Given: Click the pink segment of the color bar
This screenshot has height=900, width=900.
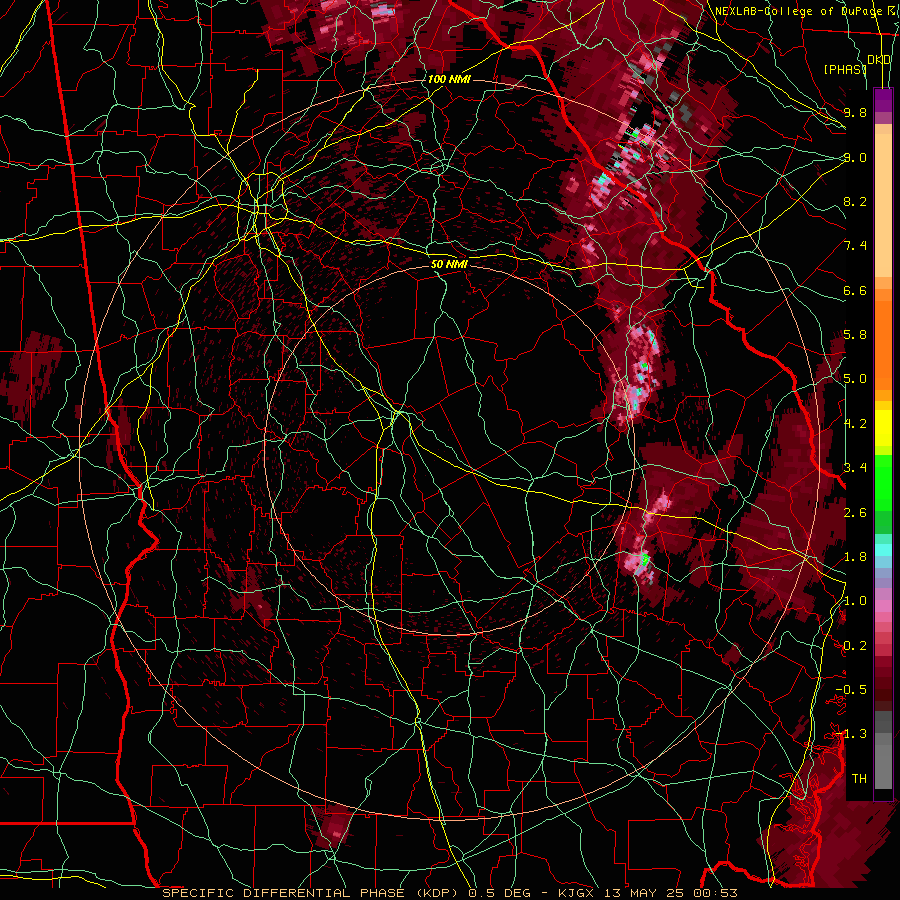Looking at the screenshot, I should [x=883, y=605].
